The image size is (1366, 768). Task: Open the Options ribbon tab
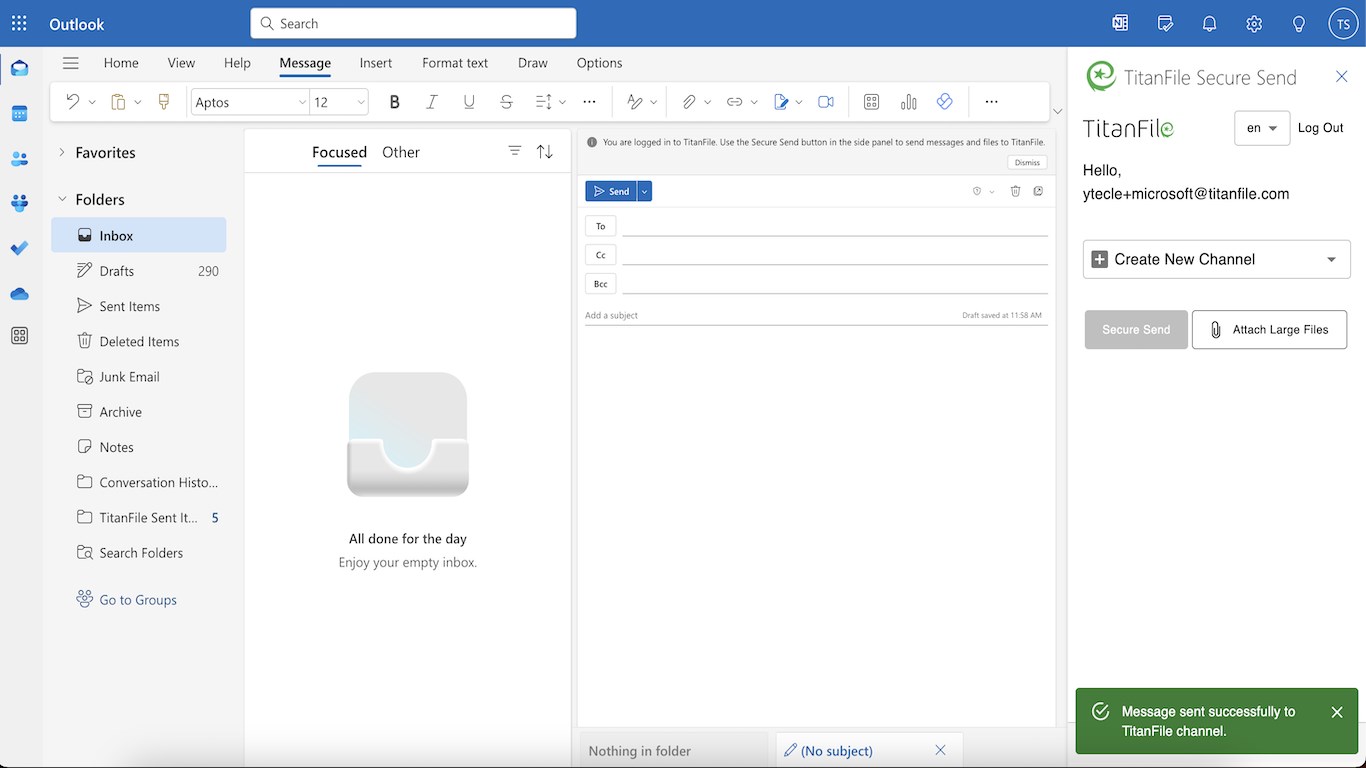(x=600, y=63)
